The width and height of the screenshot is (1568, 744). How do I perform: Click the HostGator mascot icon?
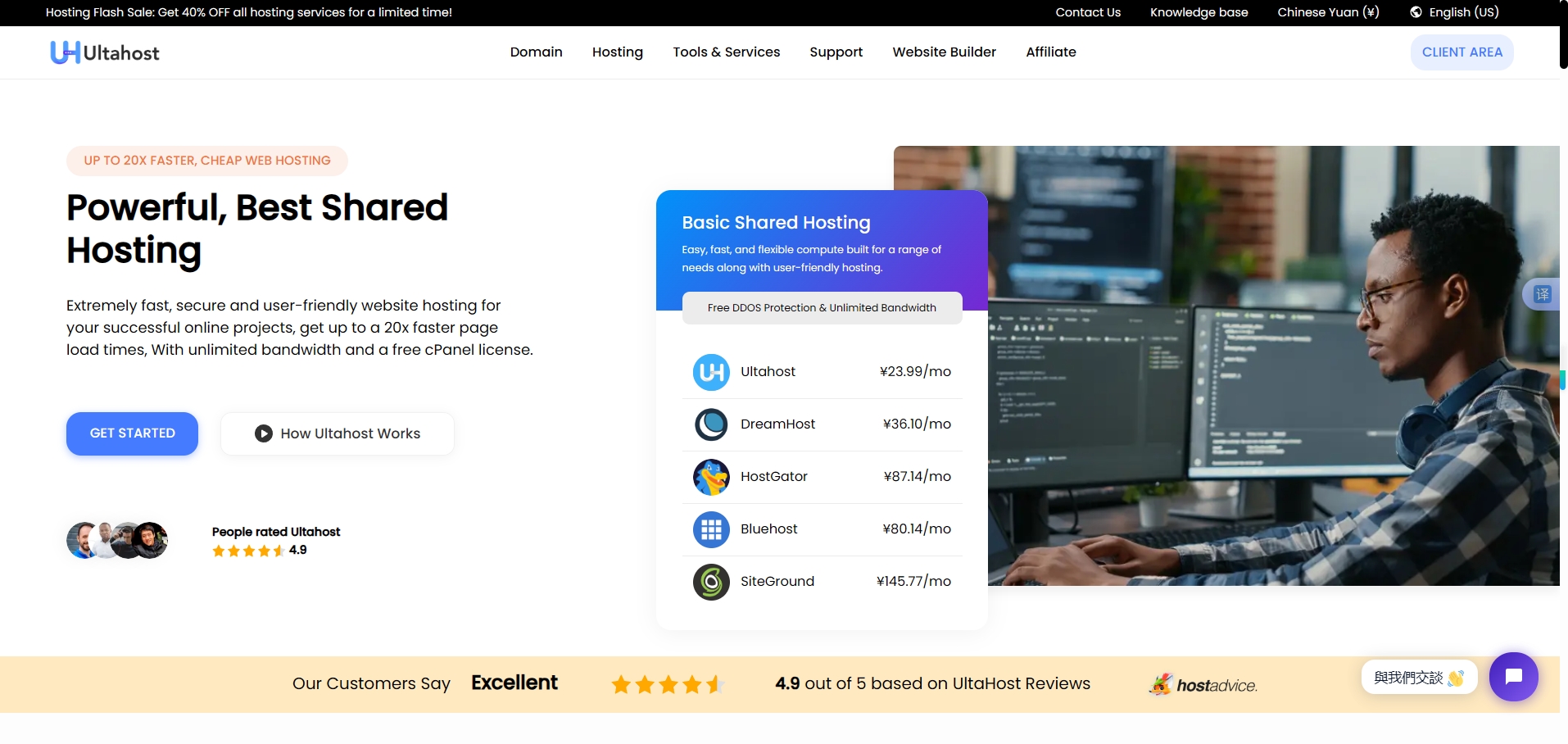(x=711, y=477)
